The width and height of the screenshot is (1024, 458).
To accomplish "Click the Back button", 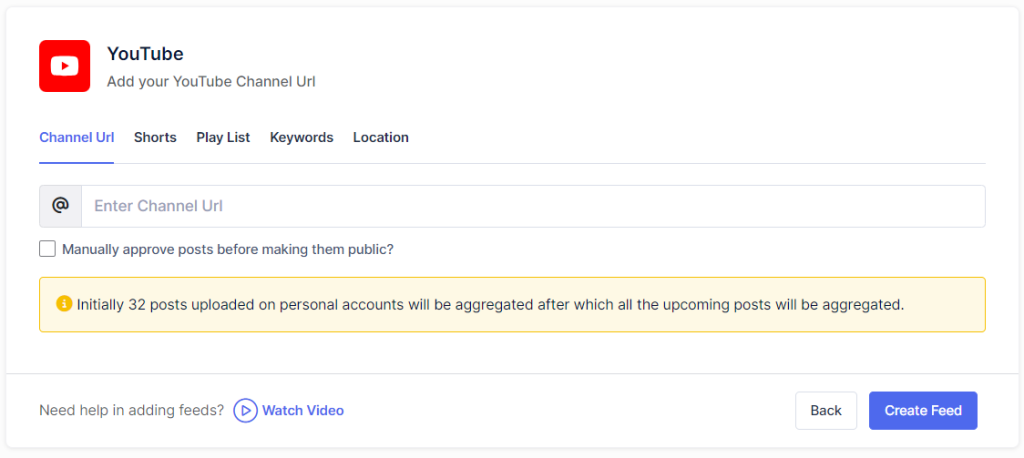I will click(825, 410).
